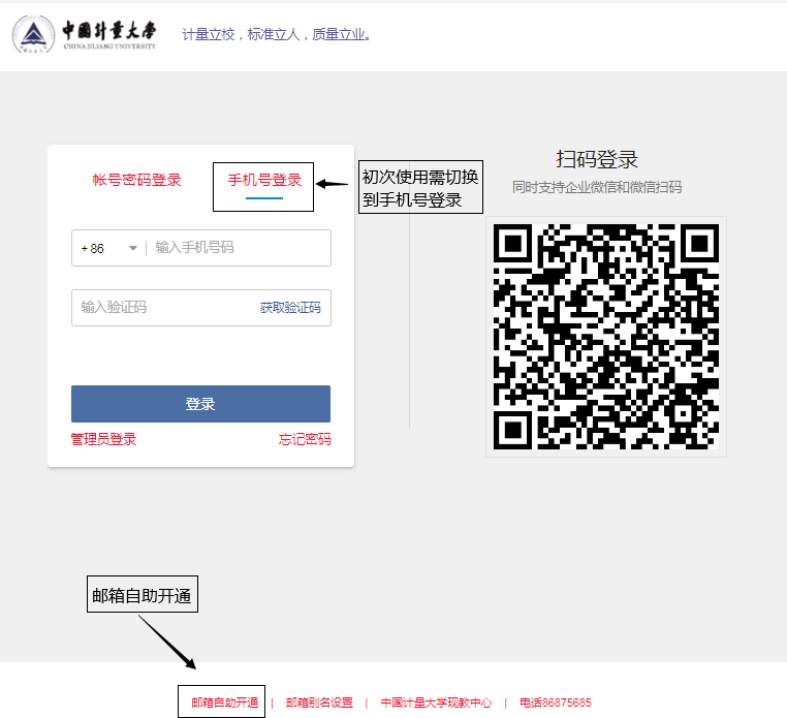Focus the 输入手机号码 phone number field
The height and width of the screenshot is (718, 787).
[238, 248]
